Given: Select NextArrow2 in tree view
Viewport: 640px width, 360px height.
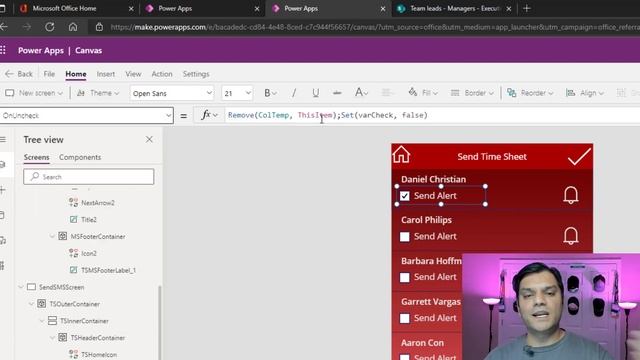Looking at the screenshot, I should [98, 203].
